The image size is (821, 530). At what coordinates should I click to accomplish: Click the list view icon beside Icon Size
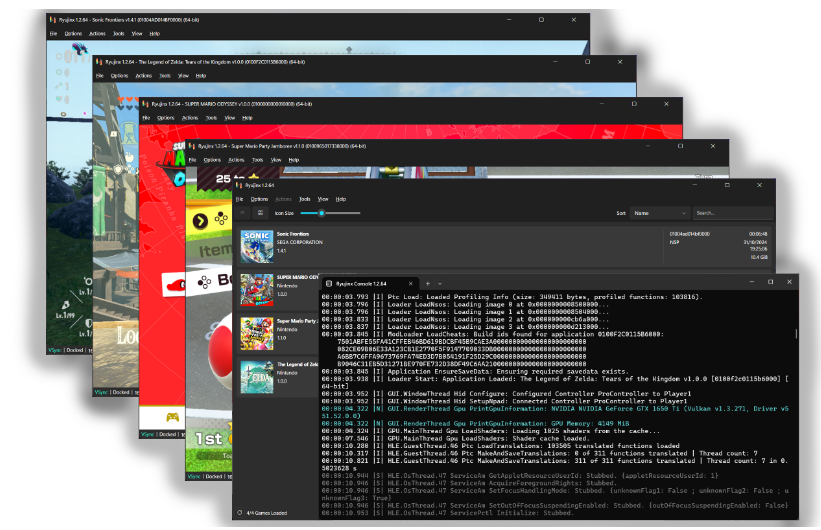243,213
